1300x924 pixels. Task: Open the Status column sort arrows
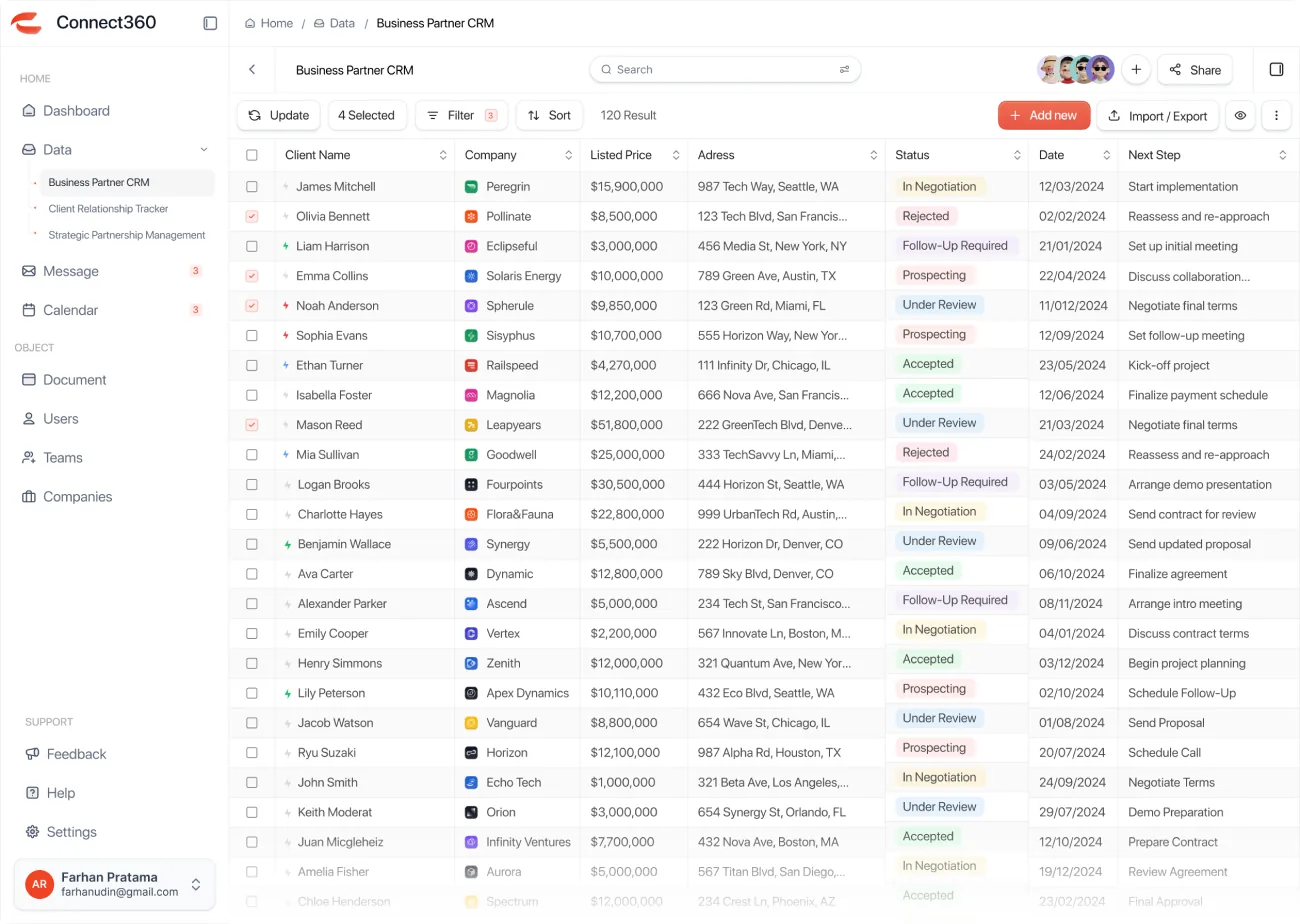pyautogui.click(x=1017, y=155)
